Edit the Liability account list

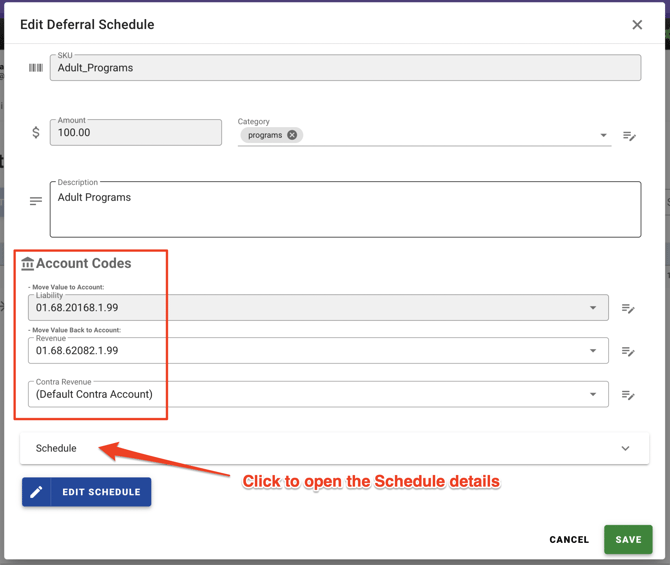pos(628,309)
